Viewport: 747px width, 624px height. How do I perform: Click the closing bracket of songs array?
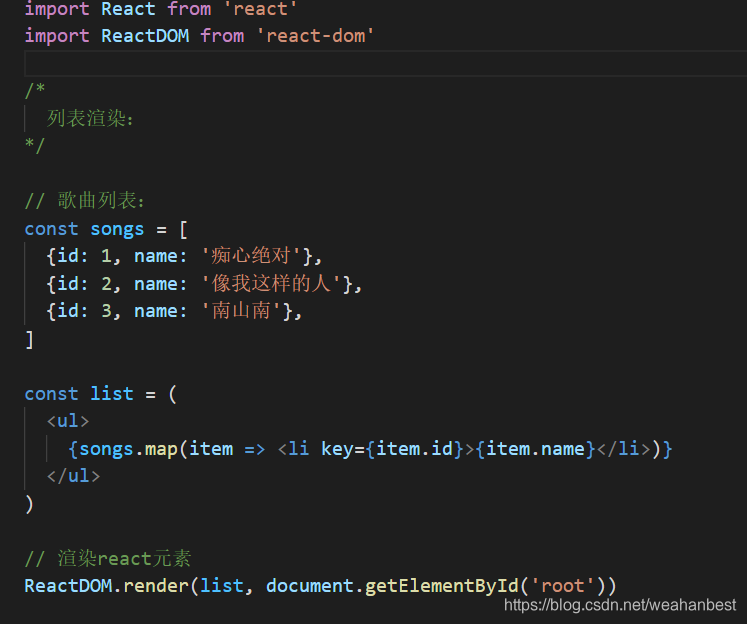(x=30, y=340)
